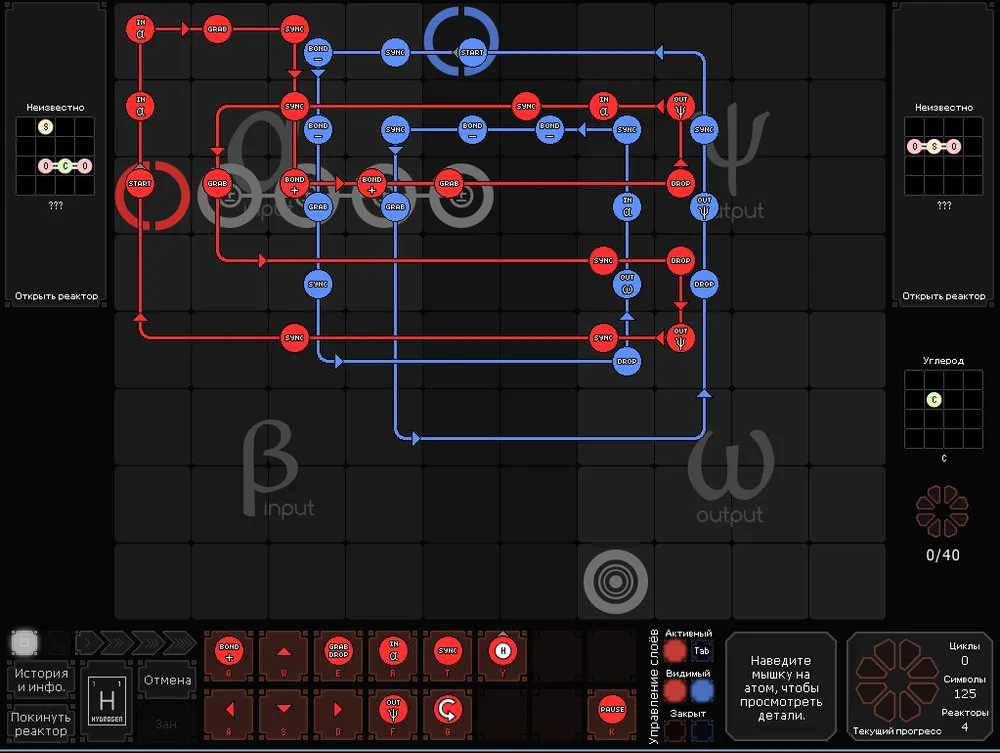Click the Циклы cycles value
Viewport: 1000px width, 753px height.
click(x=964, y=661)
